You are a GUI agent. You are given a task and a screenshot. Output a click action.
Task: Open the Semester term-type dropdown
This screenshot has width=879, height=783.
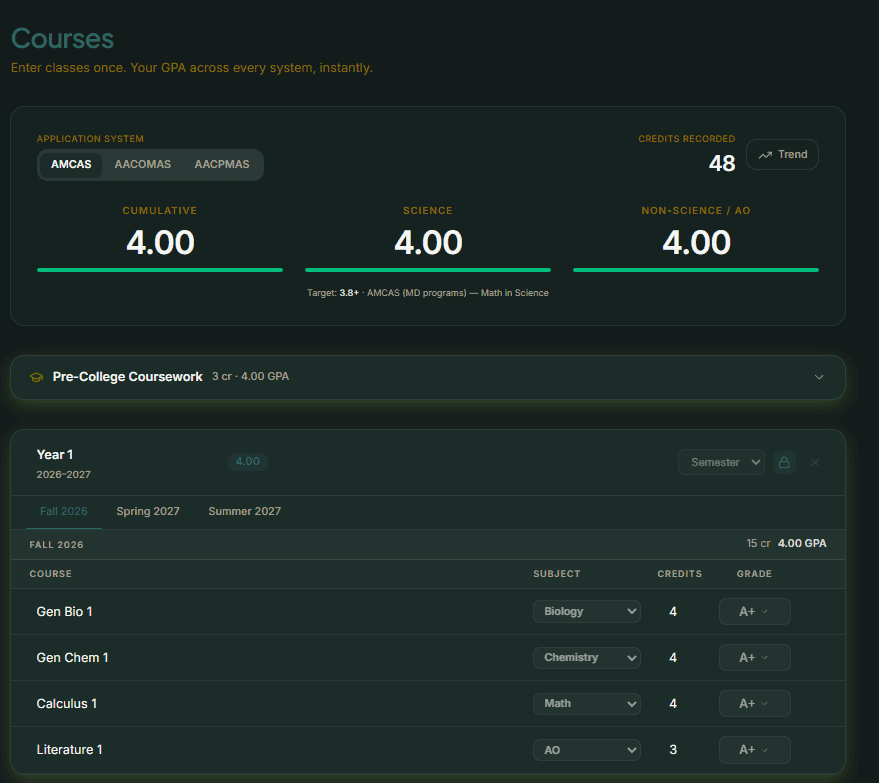coord(721,462)
